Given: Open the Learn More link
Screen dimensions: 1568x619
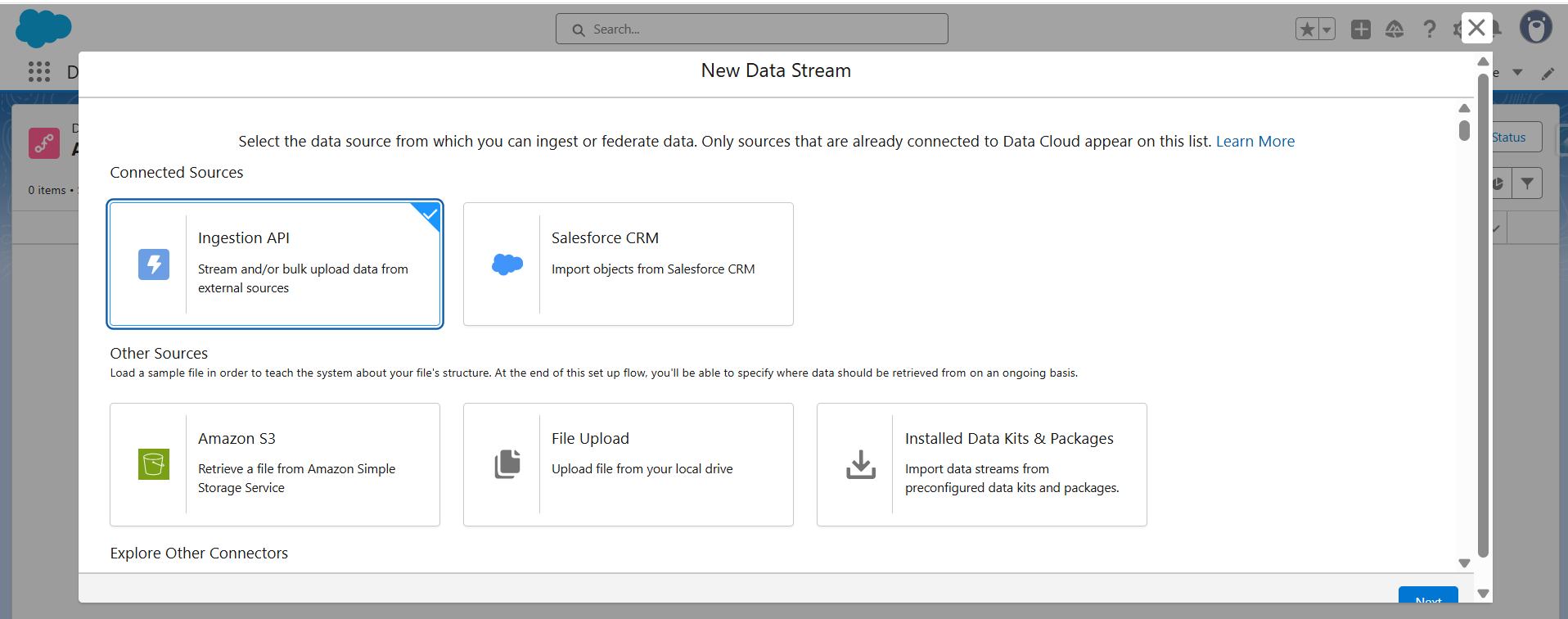Looking at the screenshot, I should [1255, 142].
